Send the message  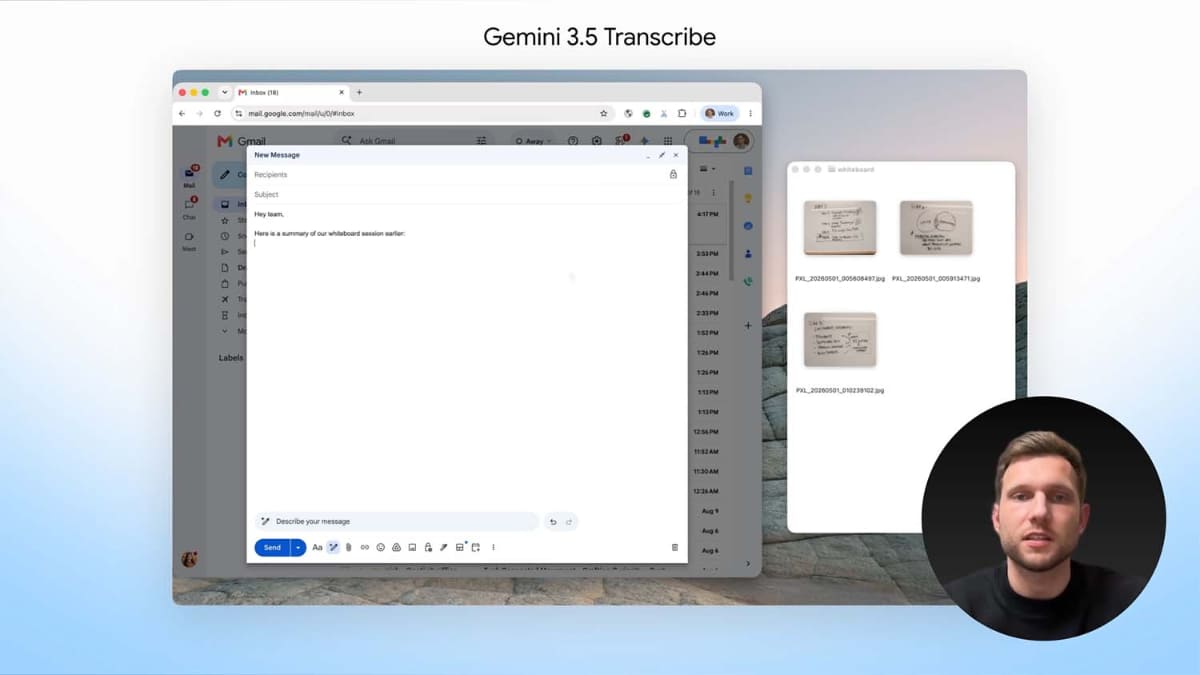pos(272,547)
